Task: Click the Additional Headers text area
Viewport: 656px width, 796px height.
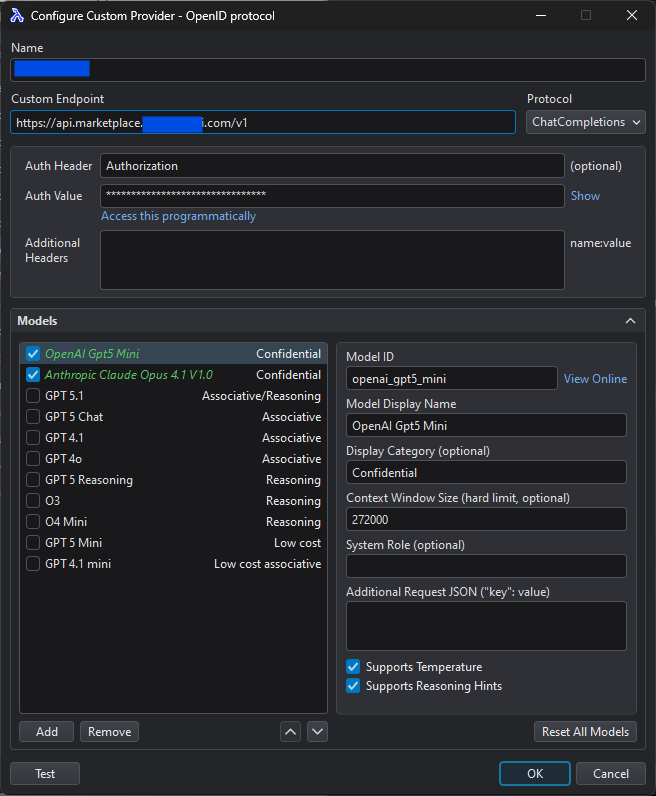Action: tap(333, 260)
